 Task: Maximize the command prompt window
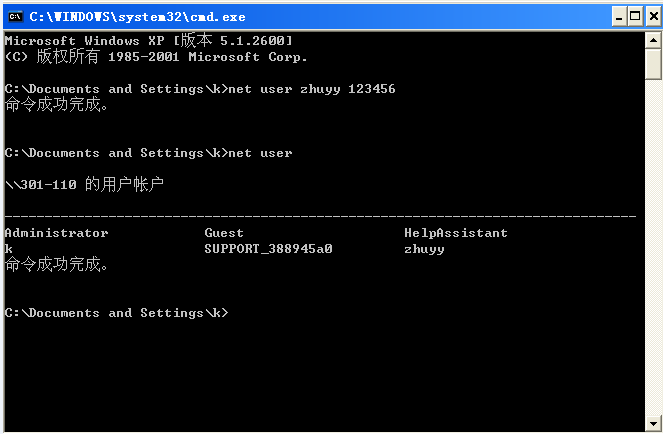click(634, 16)
